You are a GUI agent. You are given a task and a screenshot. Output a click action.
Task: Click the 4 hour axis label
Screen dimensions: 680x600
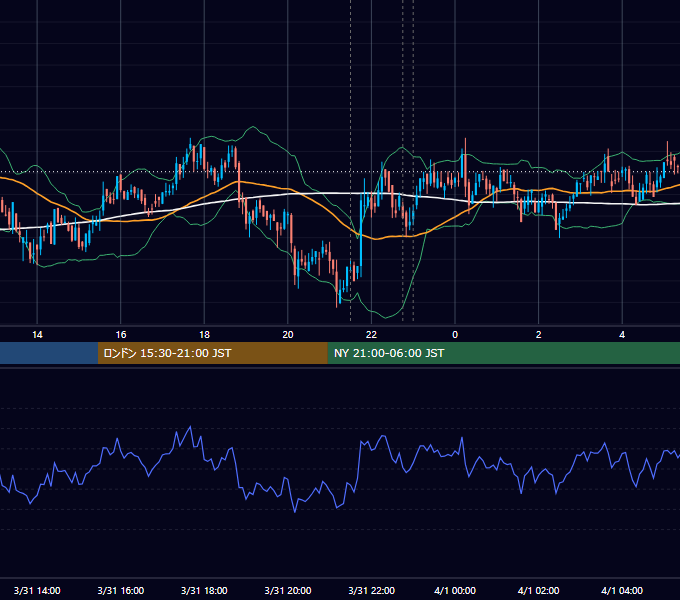(x=622, y=335)
